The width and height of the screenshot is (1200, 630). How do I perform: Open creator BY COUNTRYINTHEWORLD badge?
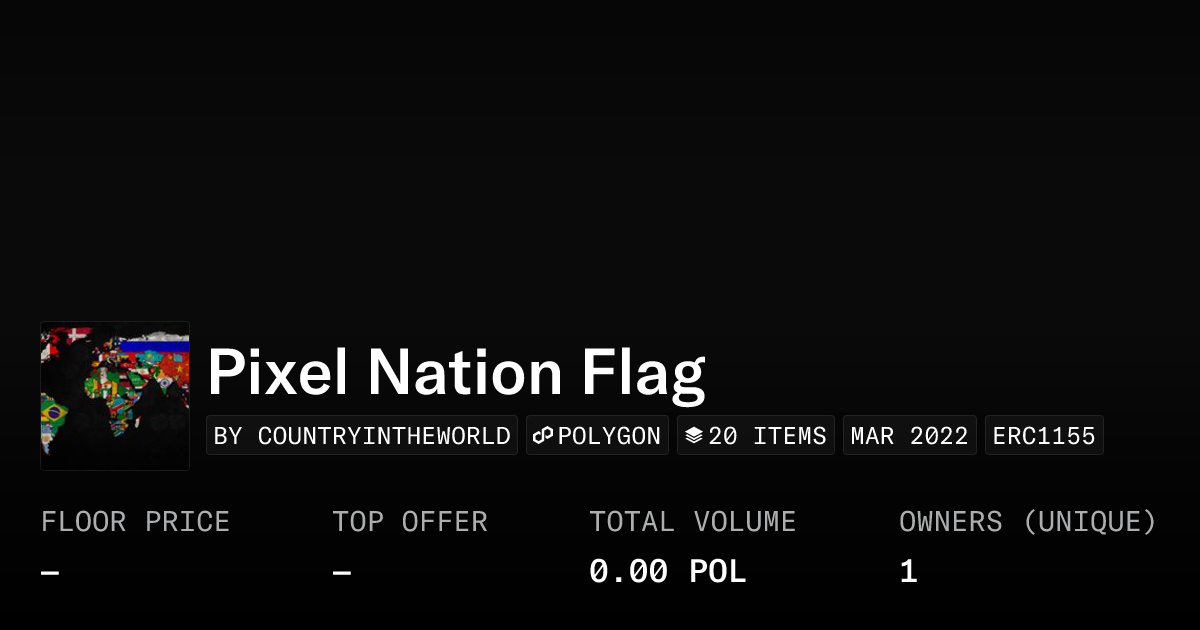(362, 436)
